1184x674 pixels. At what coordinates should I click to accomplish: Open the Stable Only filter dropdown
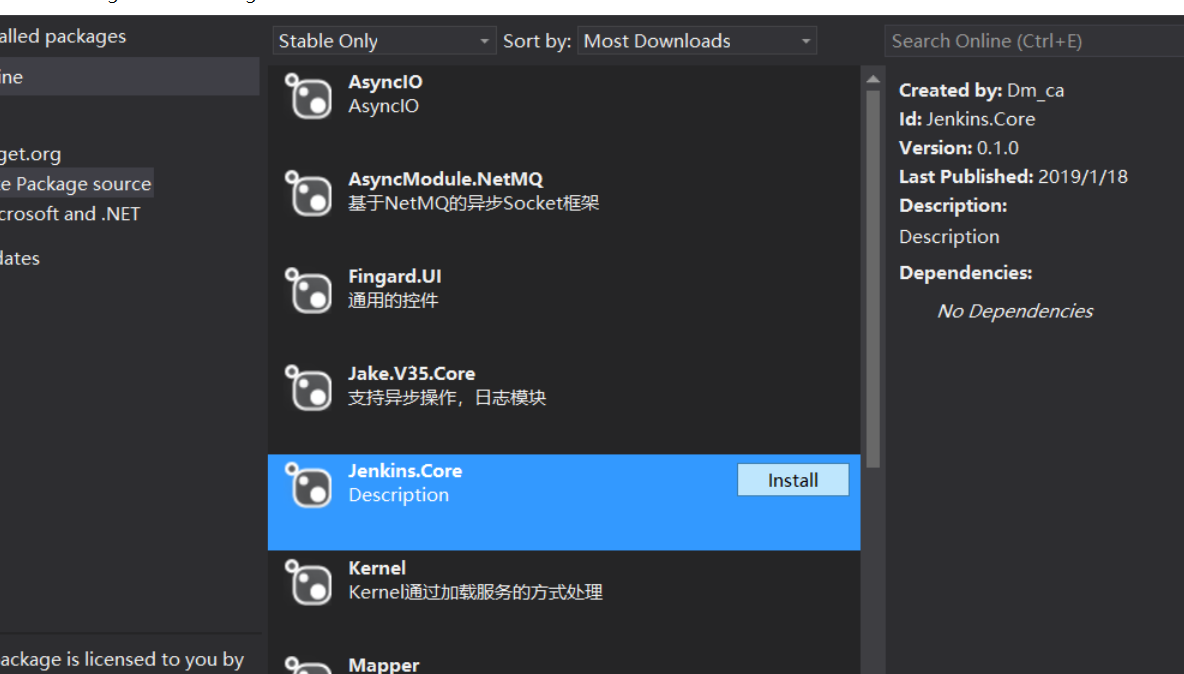click(x=384, y=41)
